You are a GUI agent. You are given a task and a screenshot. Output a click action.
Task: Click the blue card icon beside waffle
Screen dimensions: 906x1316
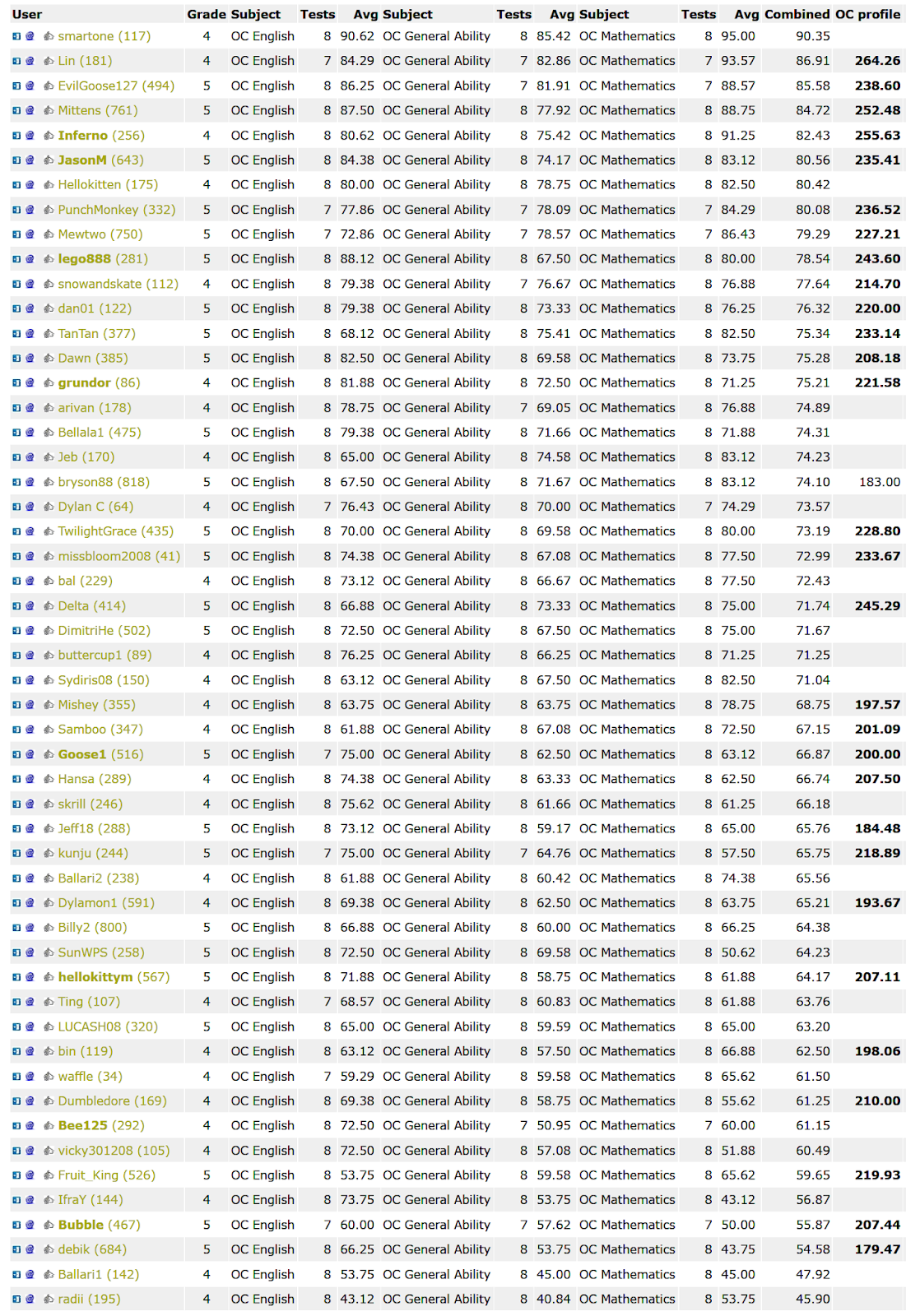coord(16,1077)
